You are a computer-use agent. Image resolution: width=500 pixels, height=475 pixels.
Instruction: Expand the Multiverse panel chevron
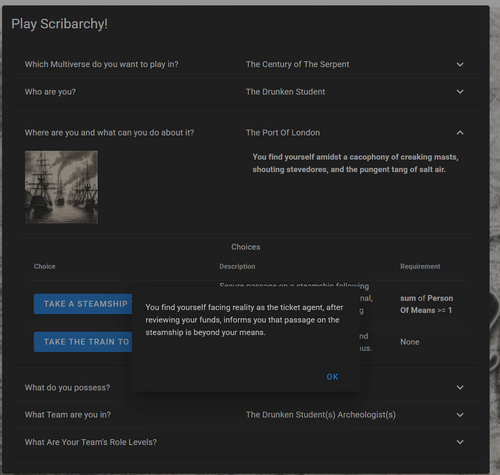(460, 64)
